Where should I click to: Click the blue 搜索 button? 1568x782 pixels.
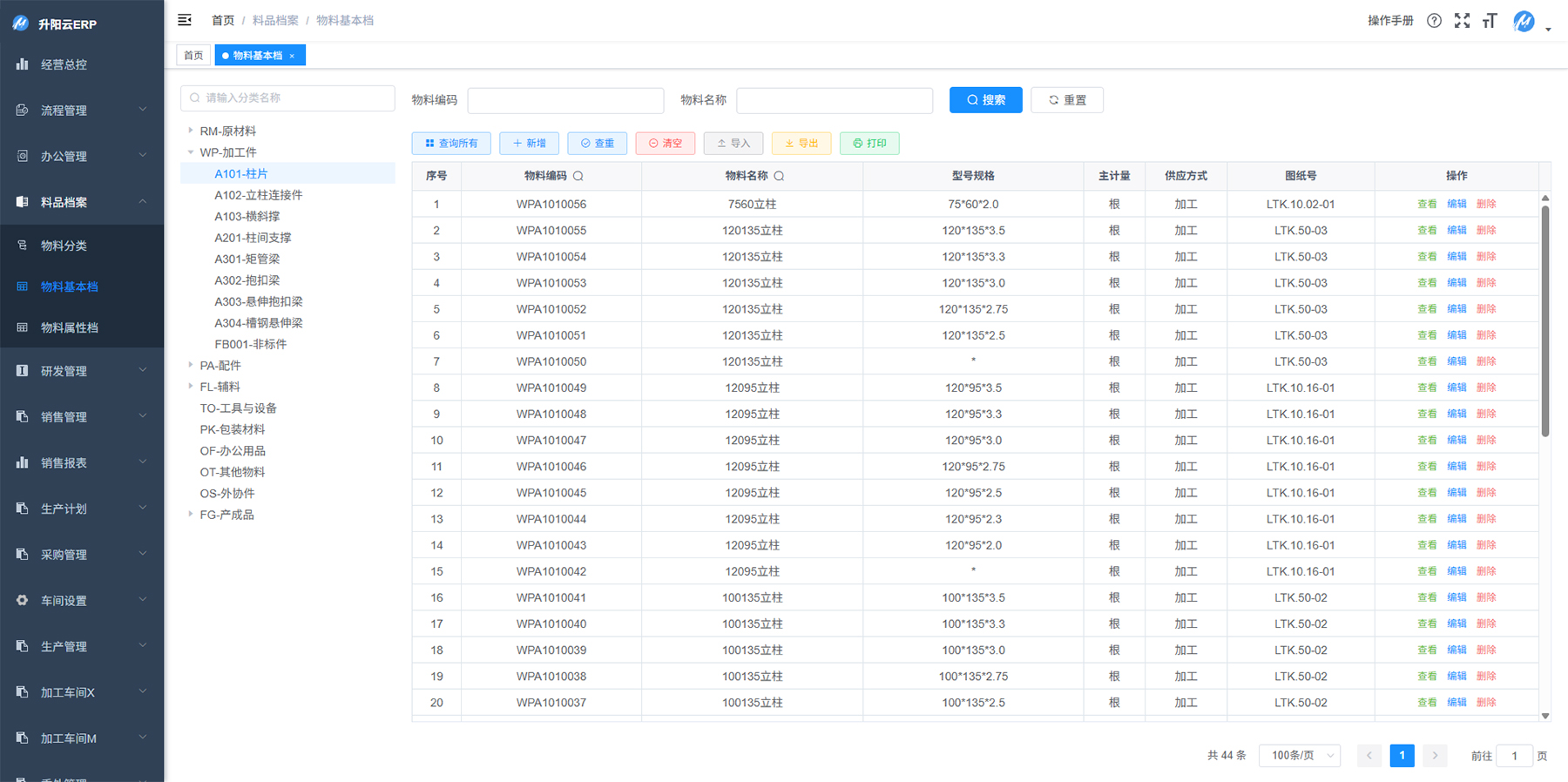coord(985,100)
